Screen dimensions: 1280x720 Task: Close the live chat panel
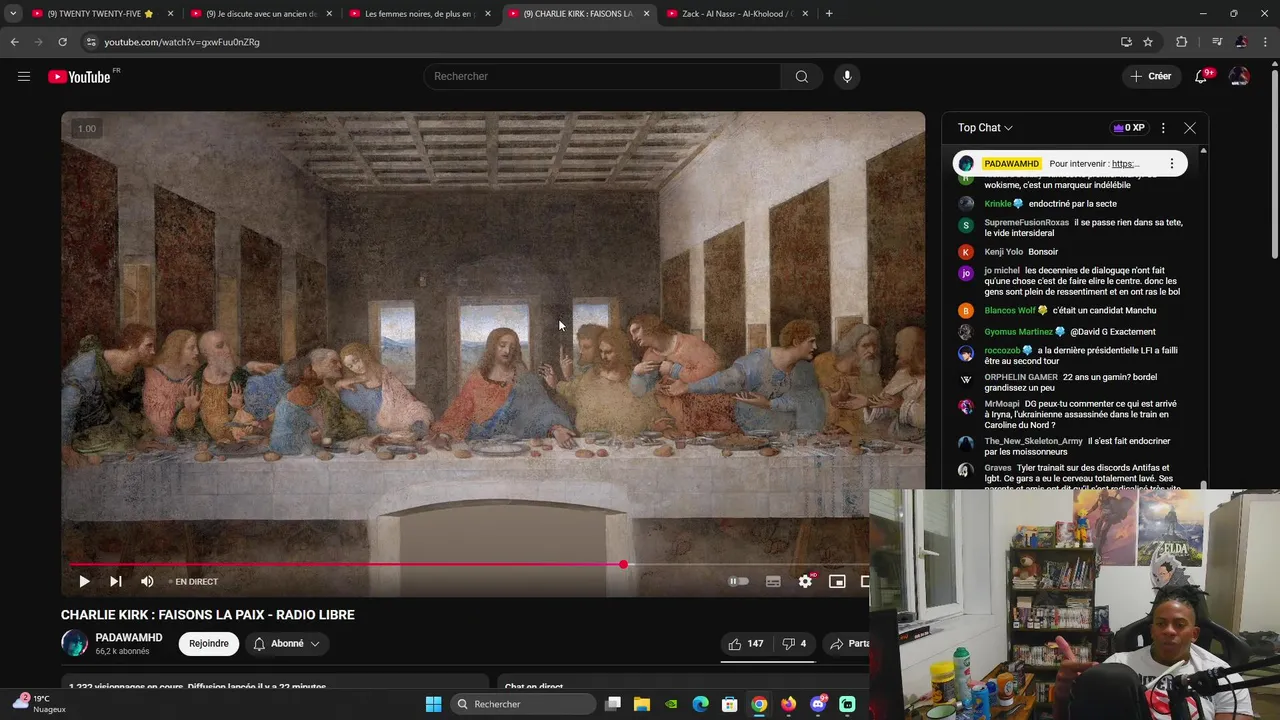point(1189,128)
